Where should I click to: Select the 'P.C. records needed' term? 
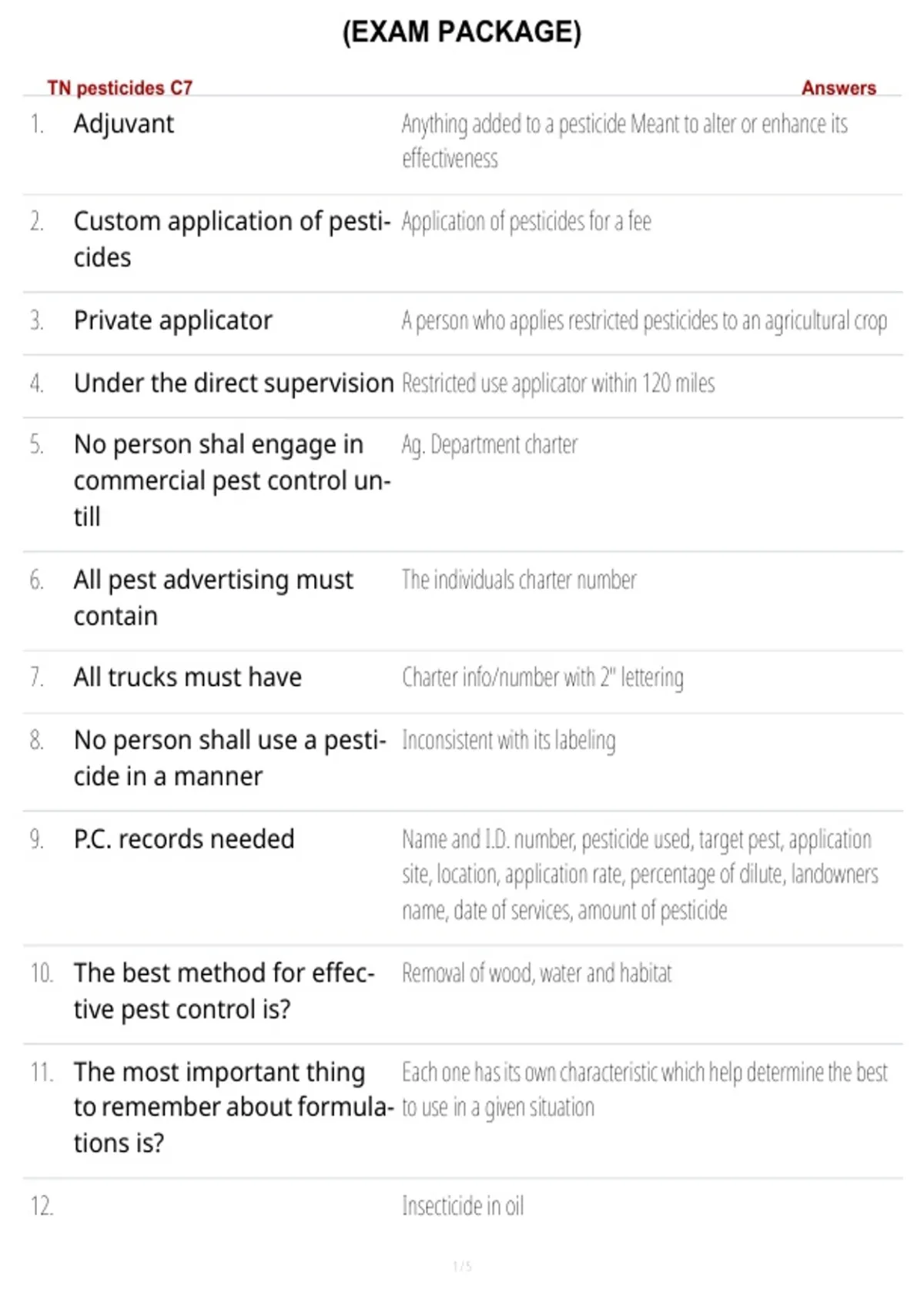184,839
